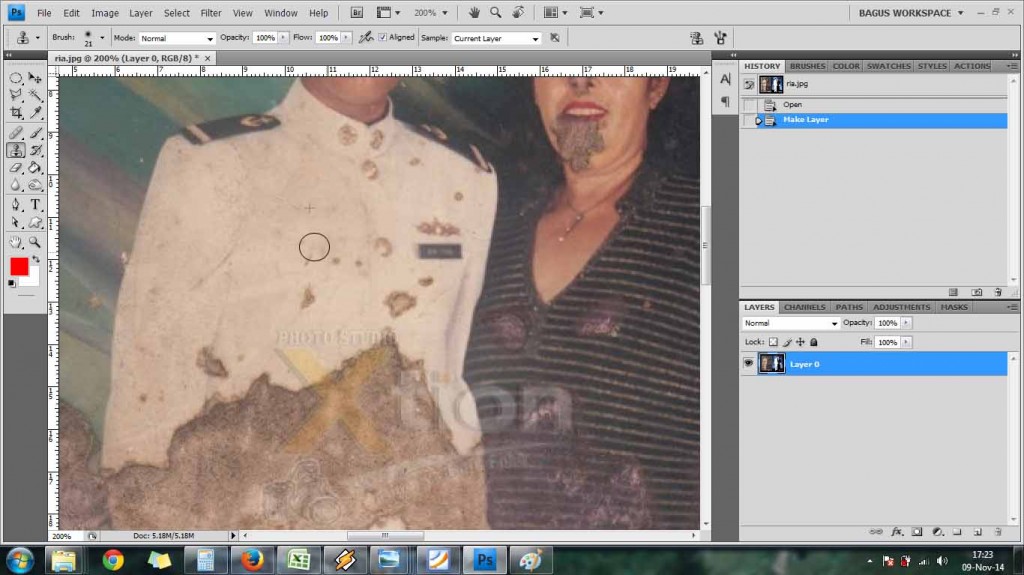Screen dimensions: 1024x575
Task: Select the Eraser tool
Action: 16,167
